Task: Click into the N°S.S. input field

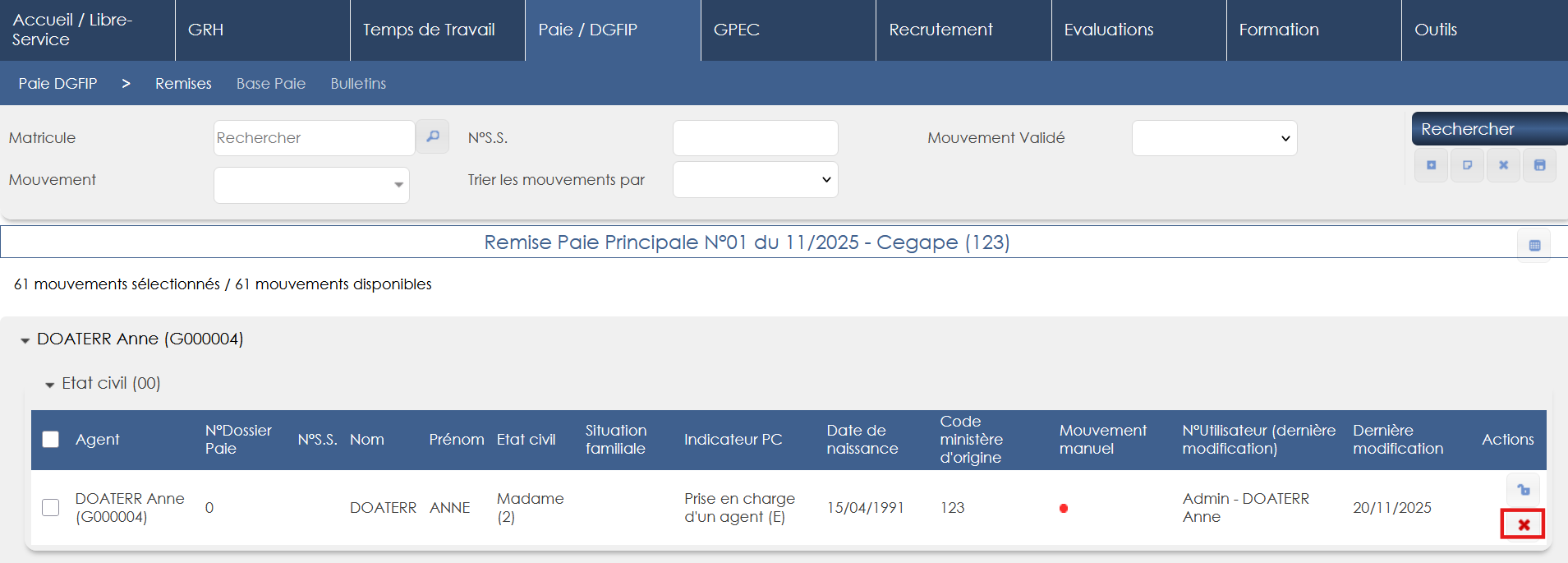Action: pyautogui.click(x=755, y=138)
